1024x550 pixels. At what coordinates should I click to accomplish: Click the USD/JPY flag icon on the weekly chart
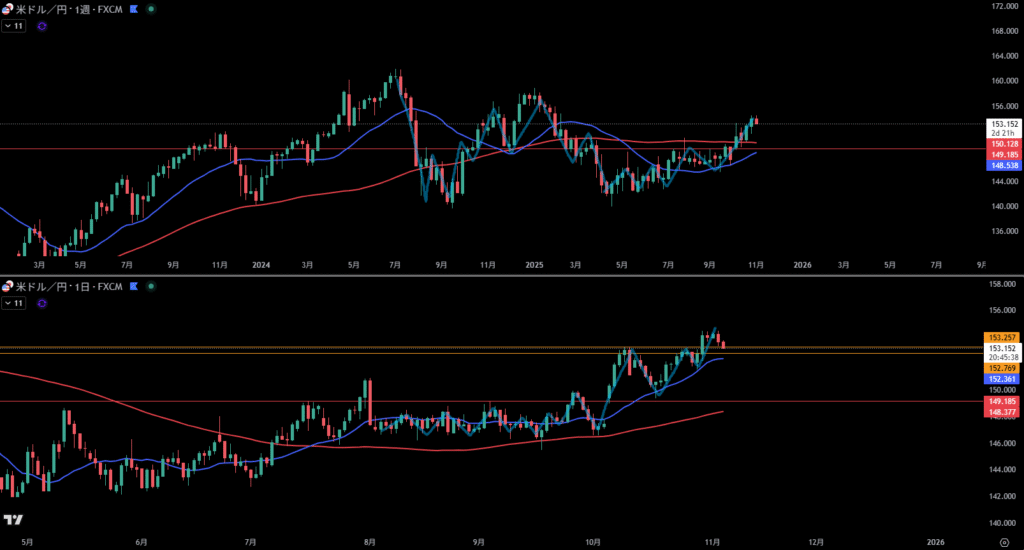8,8
